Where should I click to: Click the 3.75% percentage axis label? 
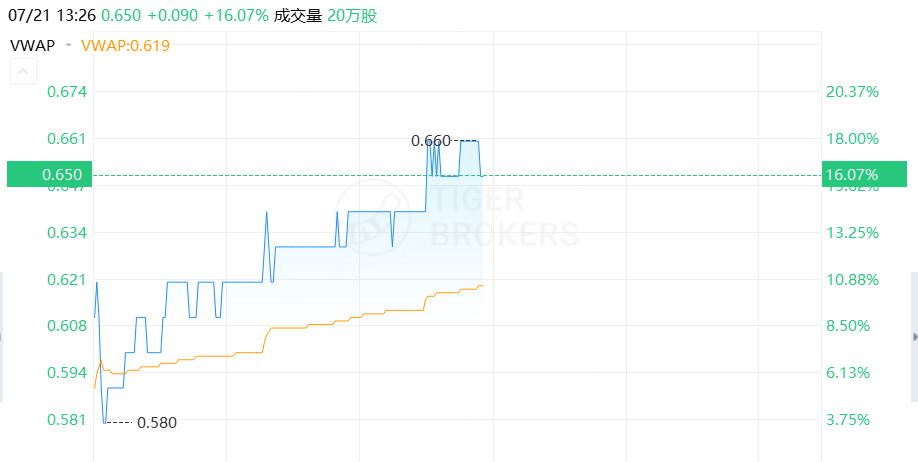pos(848,420)
